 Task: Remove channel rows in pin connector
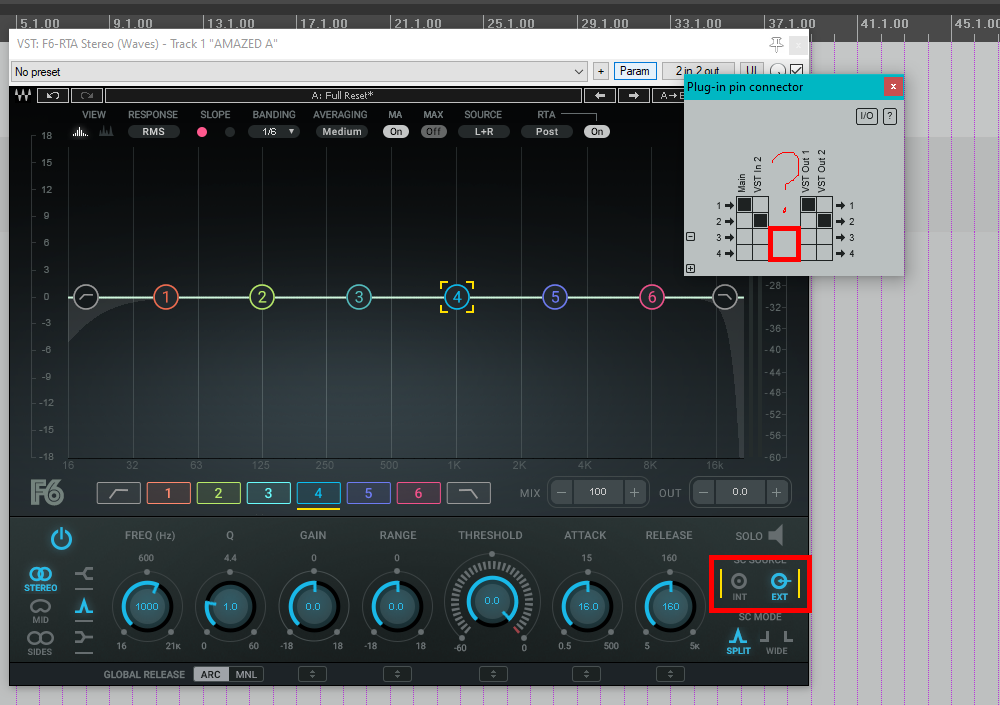691,237
